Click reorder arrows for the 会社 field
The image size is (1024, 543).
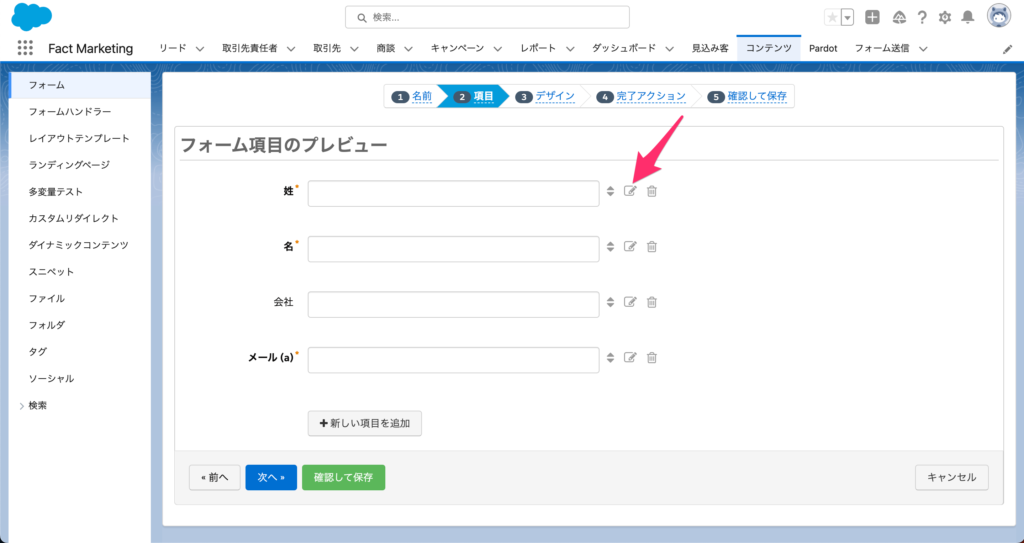(610, 302)
